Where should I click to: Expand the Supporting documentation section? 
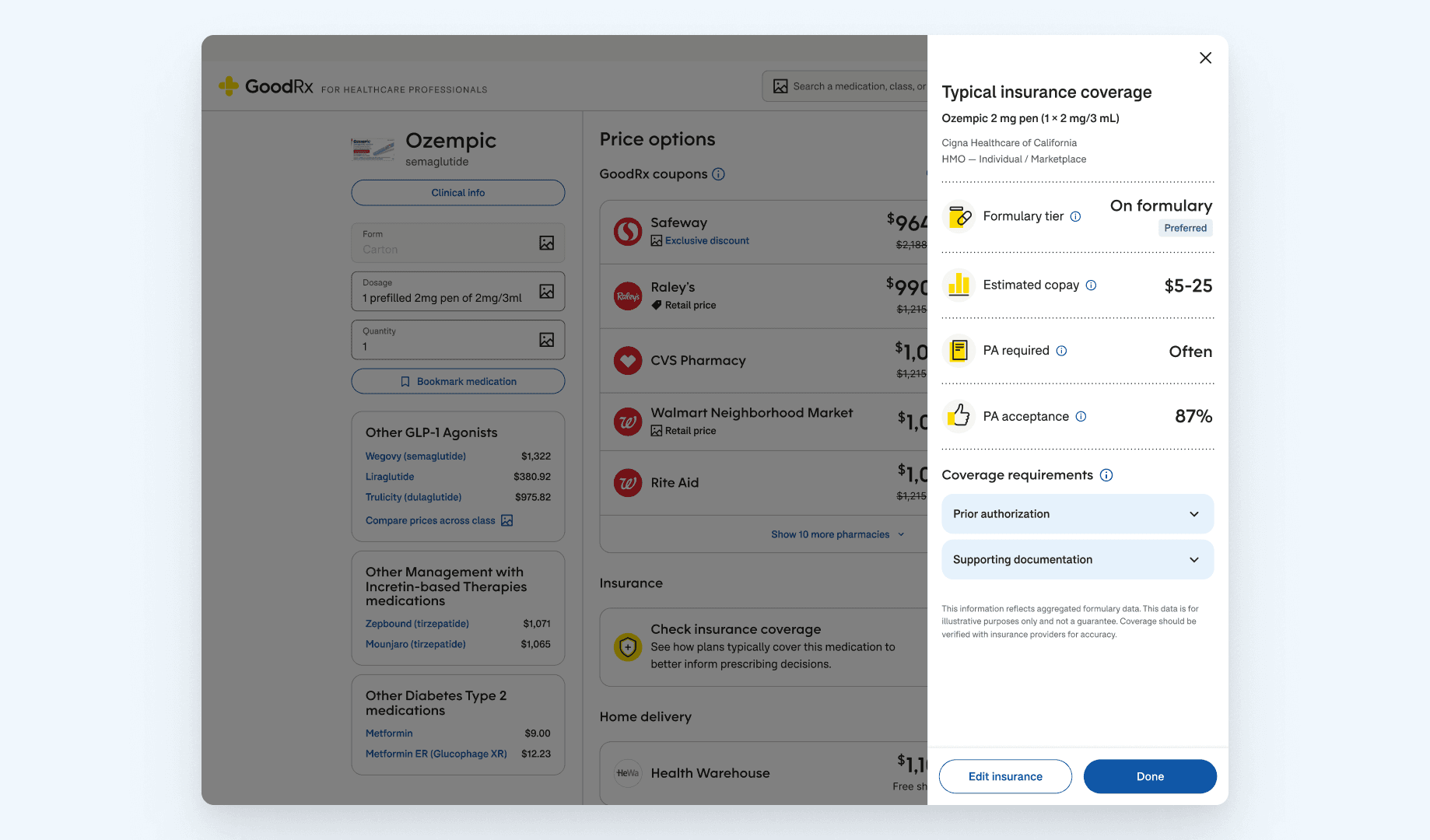pos(1078,560)
